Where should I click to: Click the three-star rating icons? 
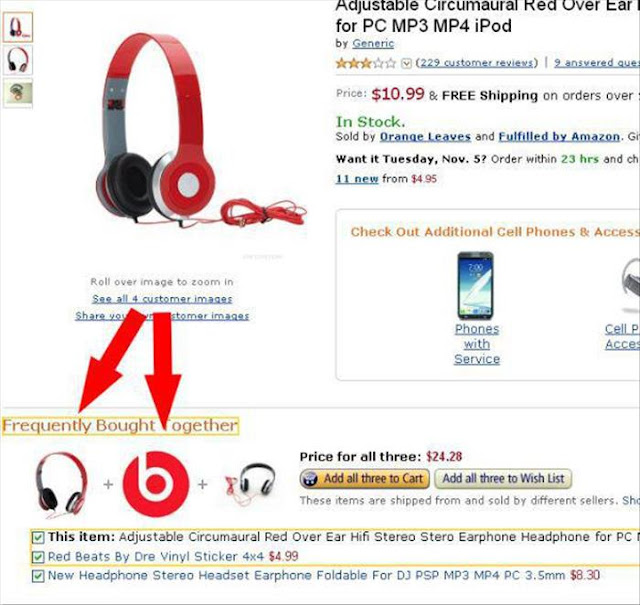(x=365, y=63)
